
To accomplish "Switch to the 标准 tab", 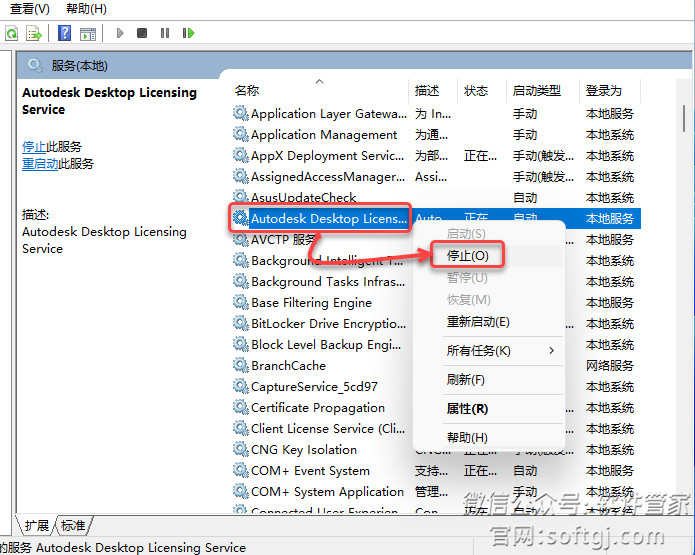I will (73, 525).
